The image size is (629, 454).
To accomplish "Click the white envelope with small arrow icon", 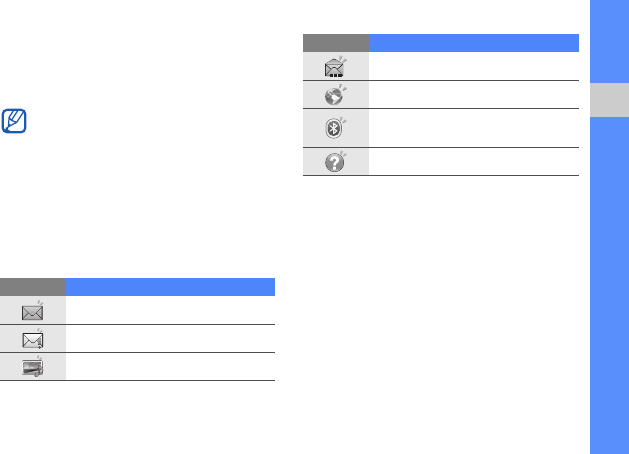I will (x=32, y=338).
